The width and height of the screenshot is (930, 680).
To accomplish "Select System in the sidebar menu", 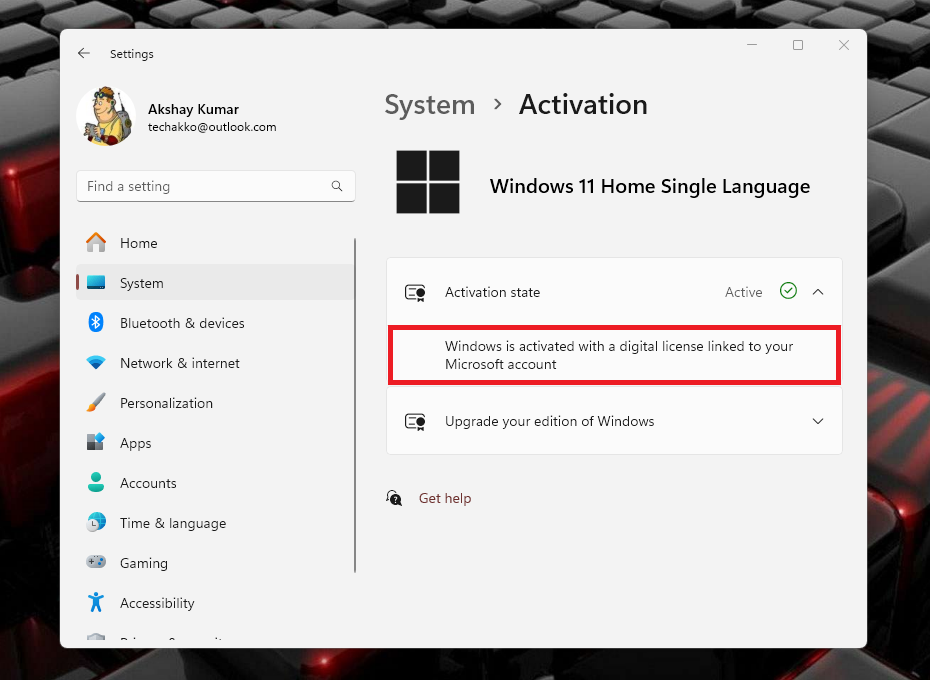I will [x=141, y=283].
